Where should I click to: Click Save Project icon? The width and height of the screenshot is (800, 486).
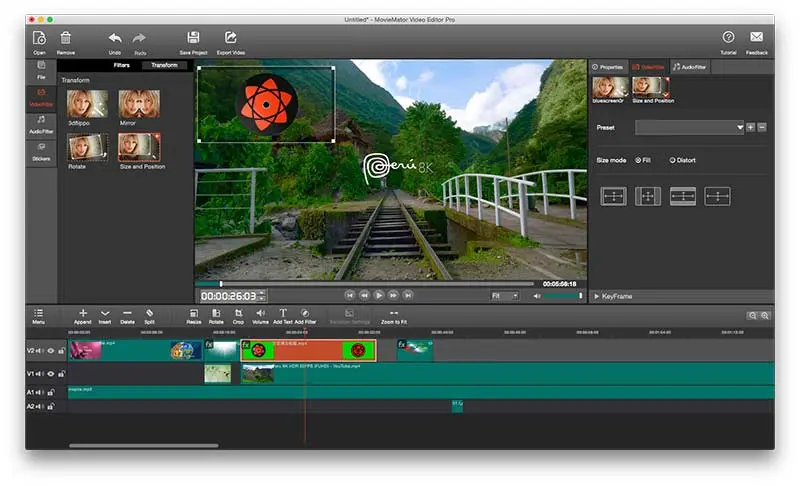point(193,37)
